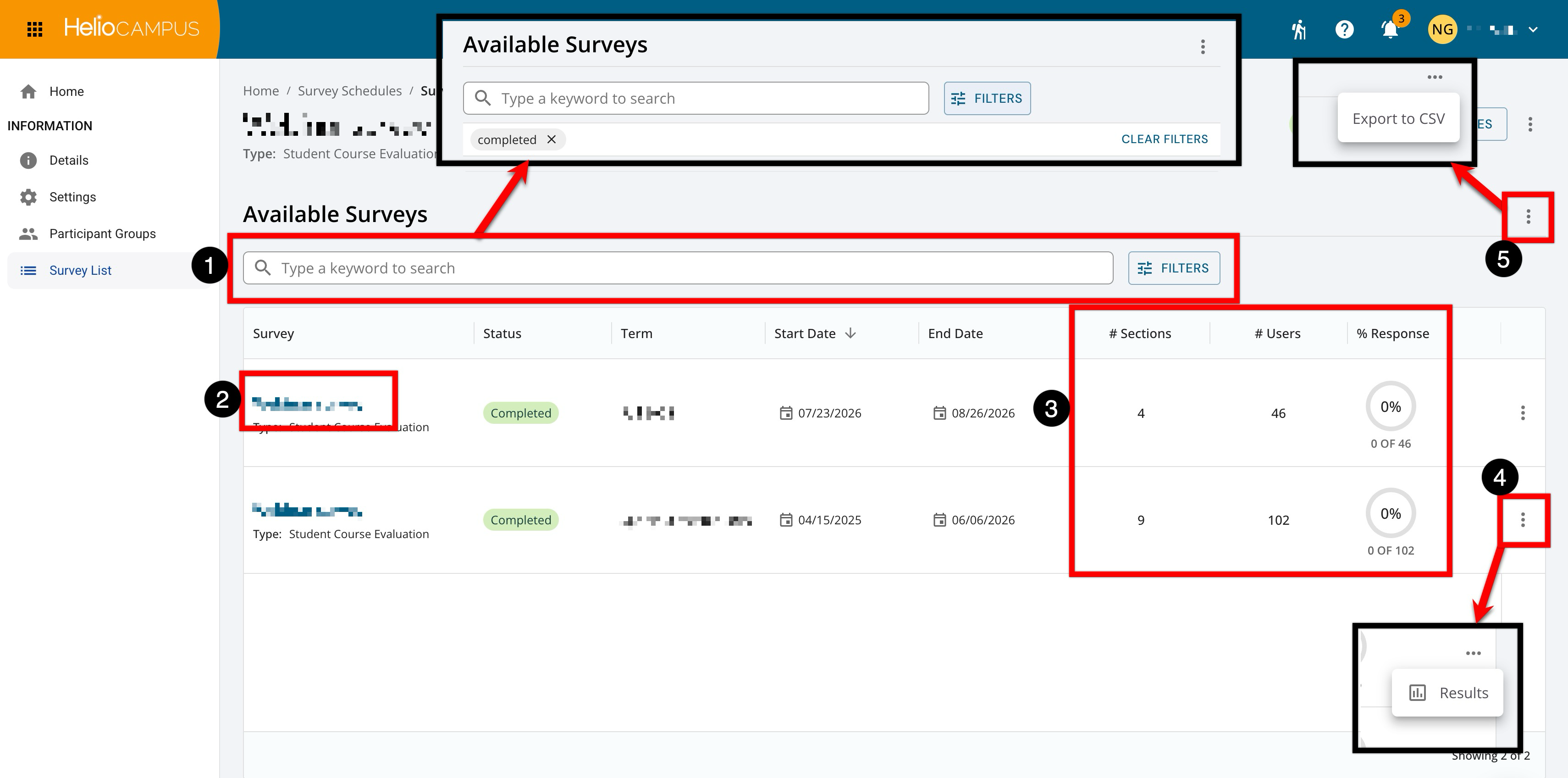Open Participant Groups in the sidebar

point(102,233)
